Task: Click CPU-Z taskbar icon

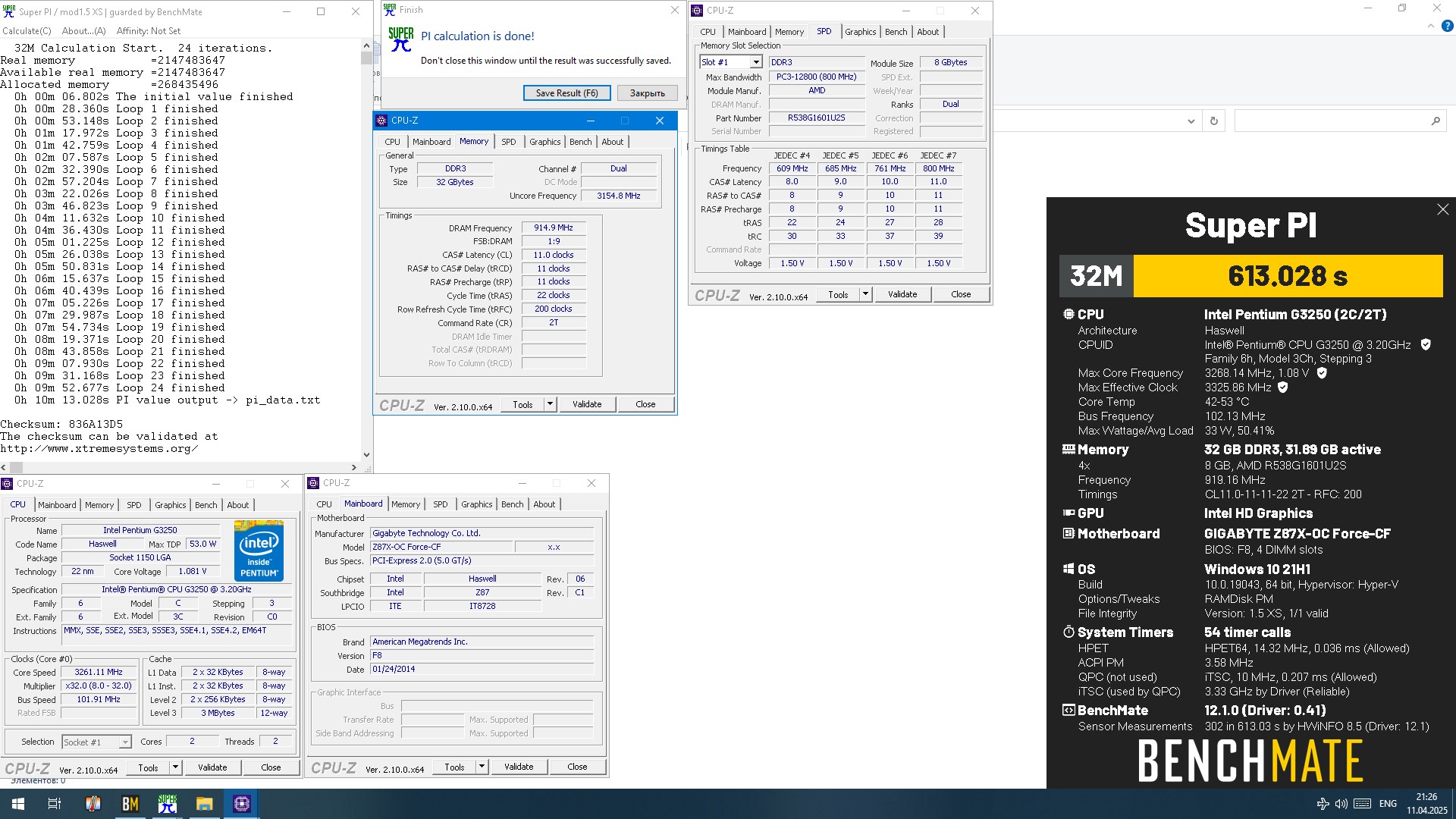Action: [x=242, y=804]
